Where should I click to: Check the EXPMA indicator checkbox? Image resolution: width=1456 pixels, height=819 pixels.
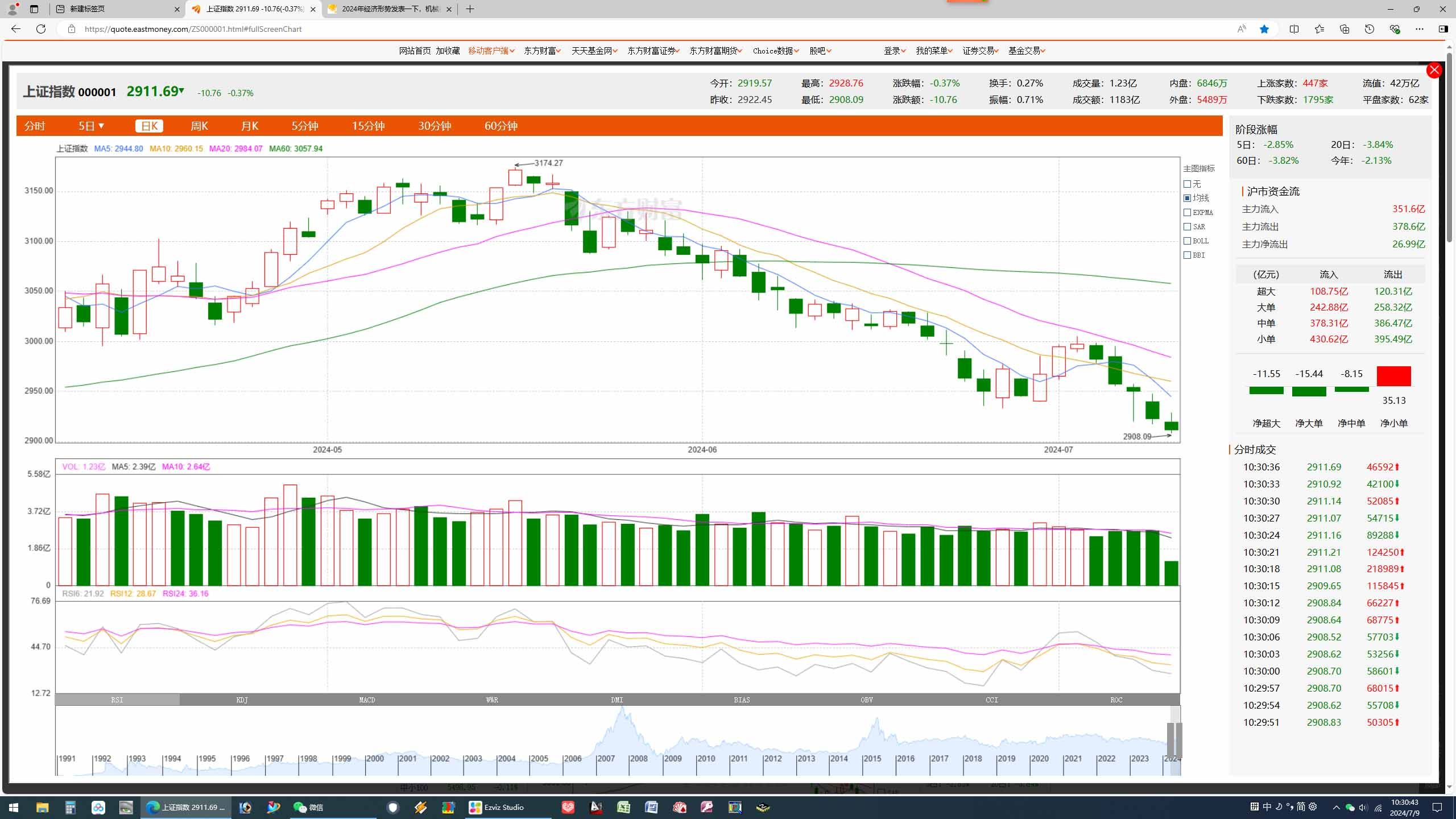[x=1188, y=213]
